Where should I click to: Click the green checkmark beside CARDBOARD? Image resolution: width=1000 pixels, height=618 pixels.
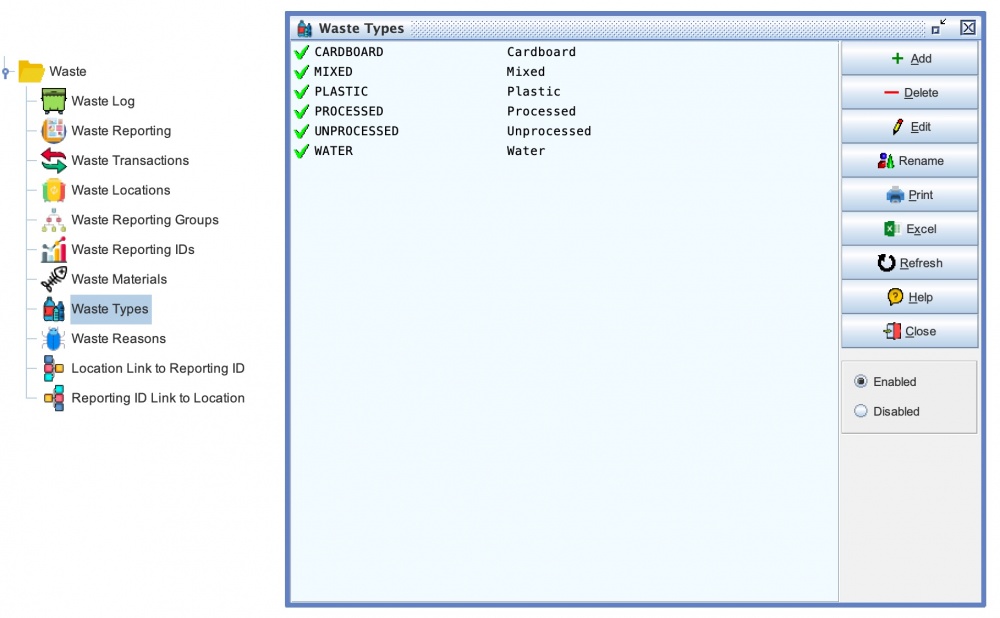point(301,52)
